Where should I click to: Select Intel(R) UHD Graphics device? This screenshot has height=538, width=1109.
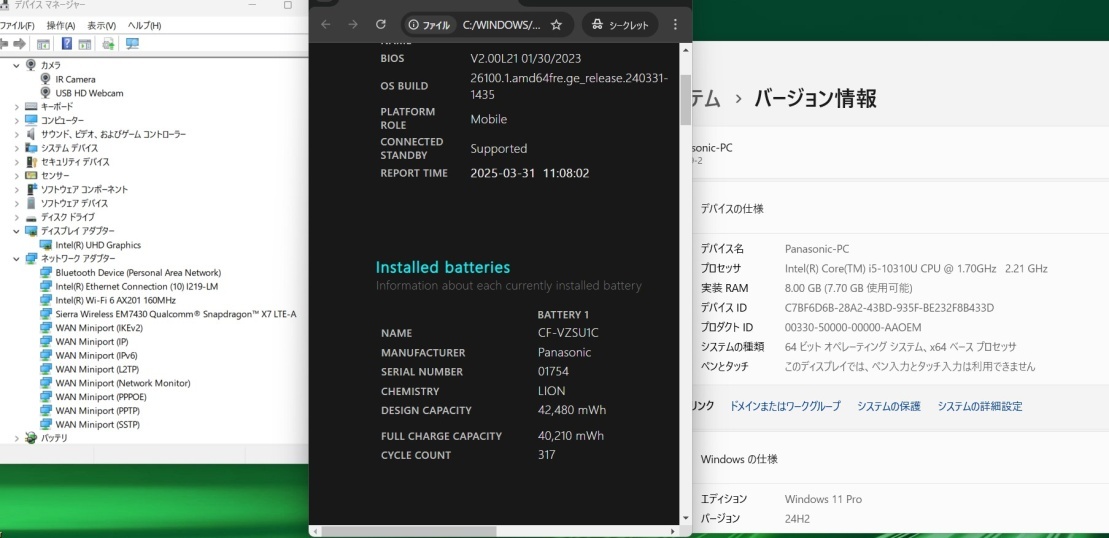tap(98, 245)
